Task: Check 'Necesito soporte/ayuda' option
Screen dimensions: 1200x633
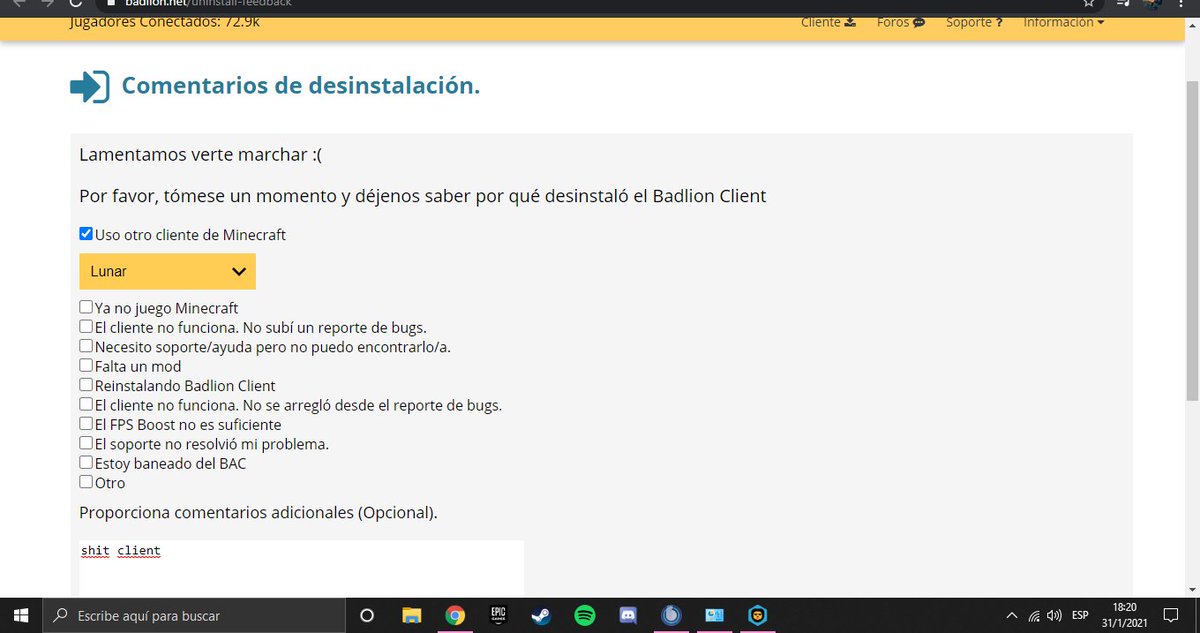Action: click(x=86, y=346)
